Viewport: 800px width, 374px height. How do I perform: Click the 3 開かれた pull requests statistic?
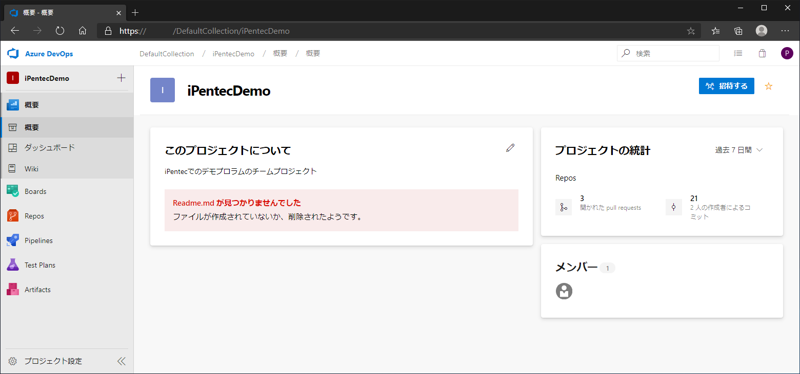[x=610, y=203]
